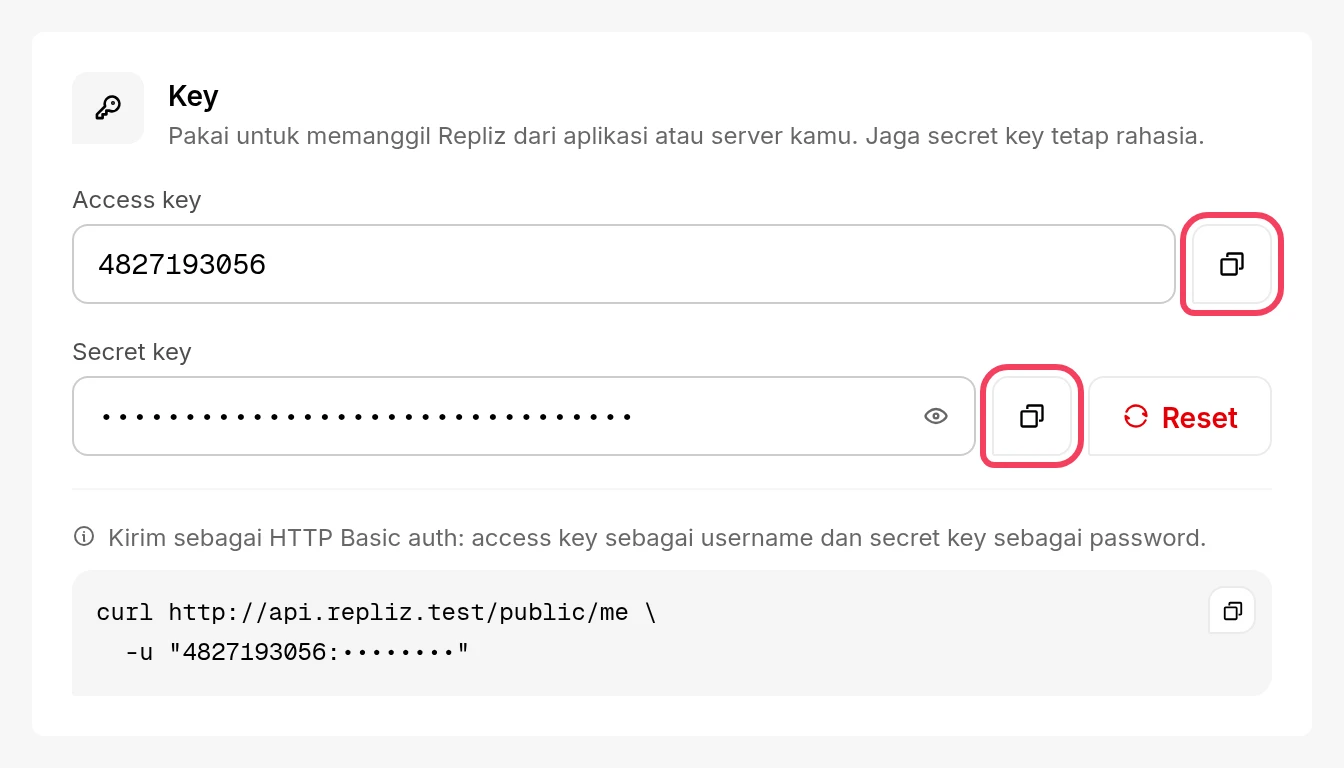Copy the Access key value
Screen dimensions: 1344x768
[x=1232, y=264]
